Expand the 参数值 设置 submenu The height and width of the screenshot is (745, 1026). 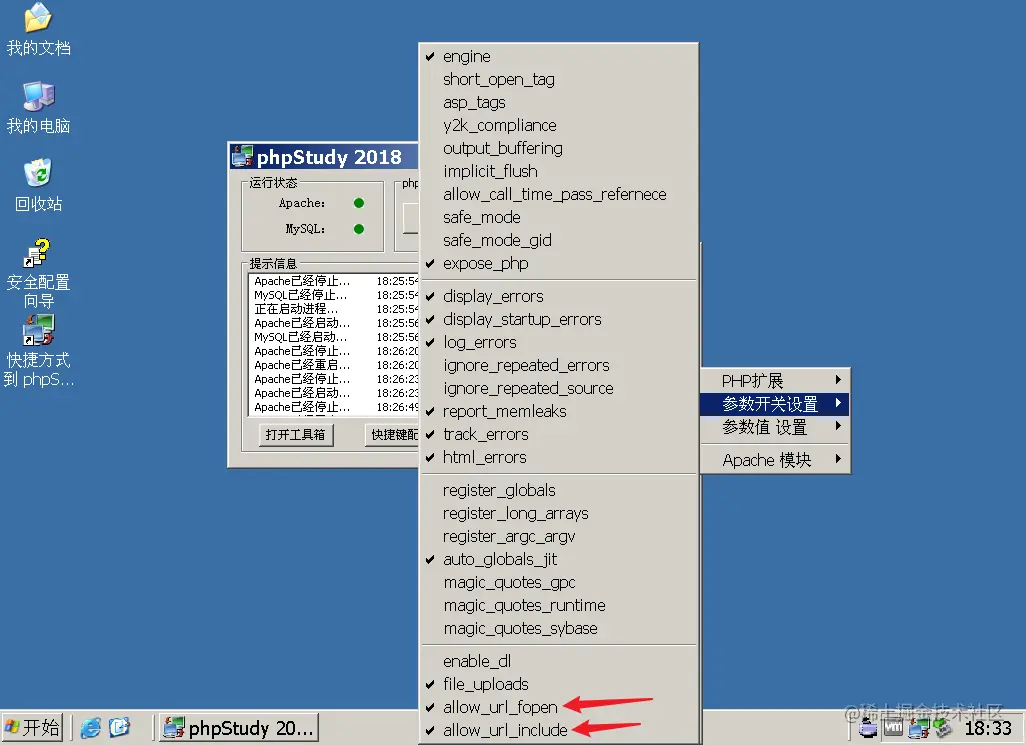(x=775, y=426)
